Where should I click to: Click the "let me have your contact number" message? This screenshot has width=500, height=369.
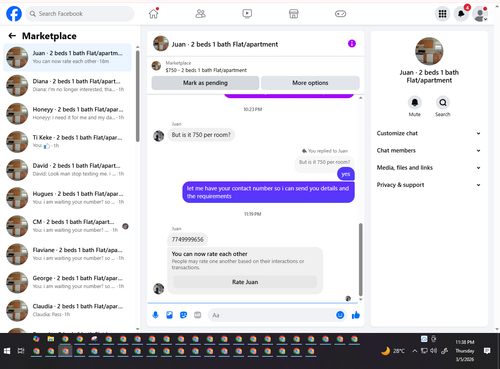click(268, 192)
